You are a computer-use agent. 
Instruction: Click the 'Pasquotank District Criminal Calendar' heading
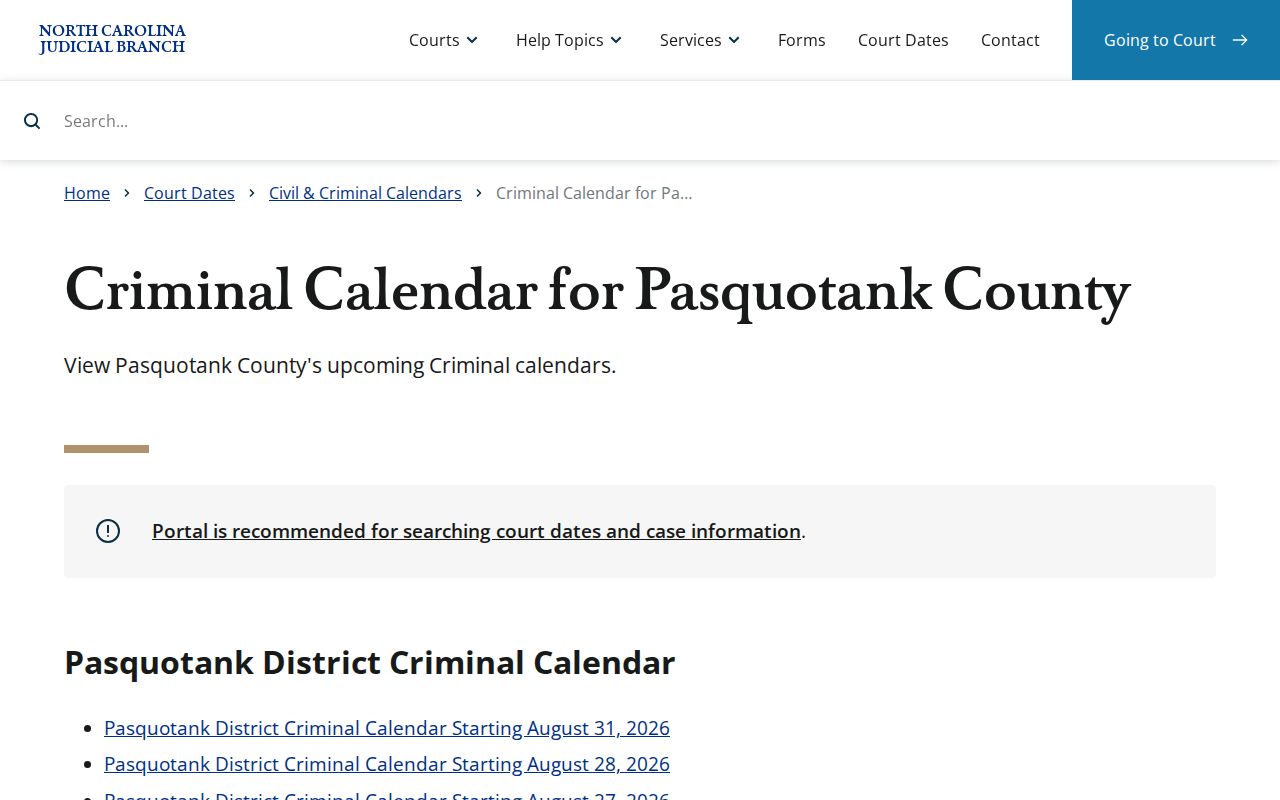click(x=369, y=662)
